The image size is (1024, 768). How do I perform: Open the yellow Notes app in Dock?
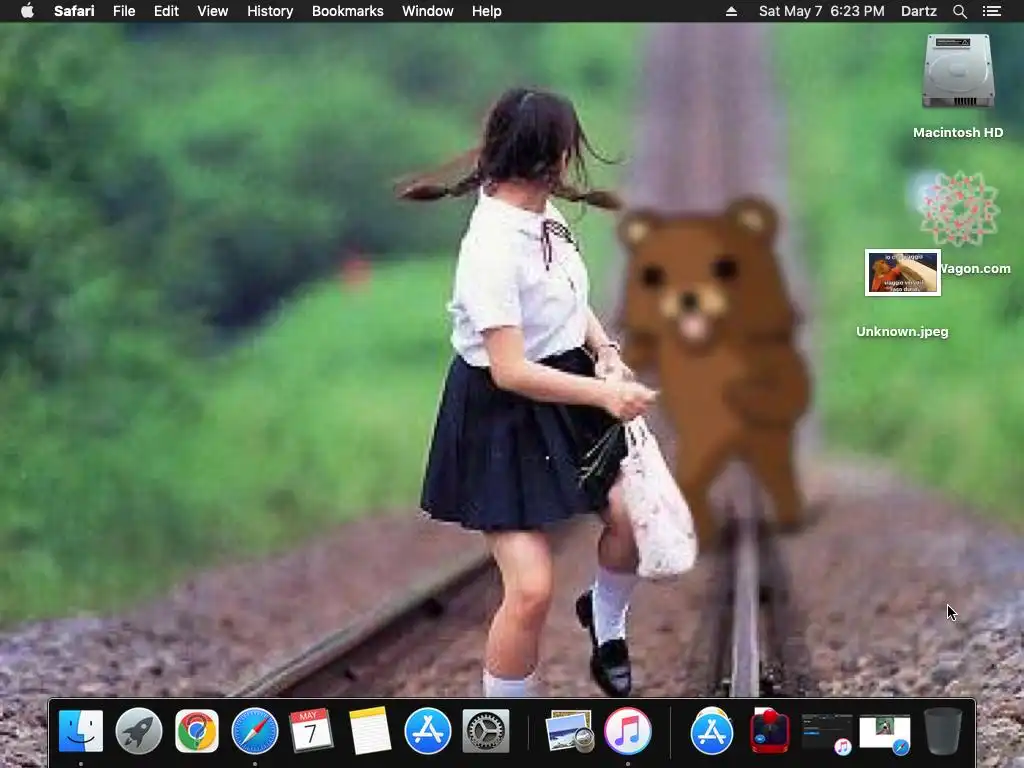pyautogui.click(x=370, y=731)
